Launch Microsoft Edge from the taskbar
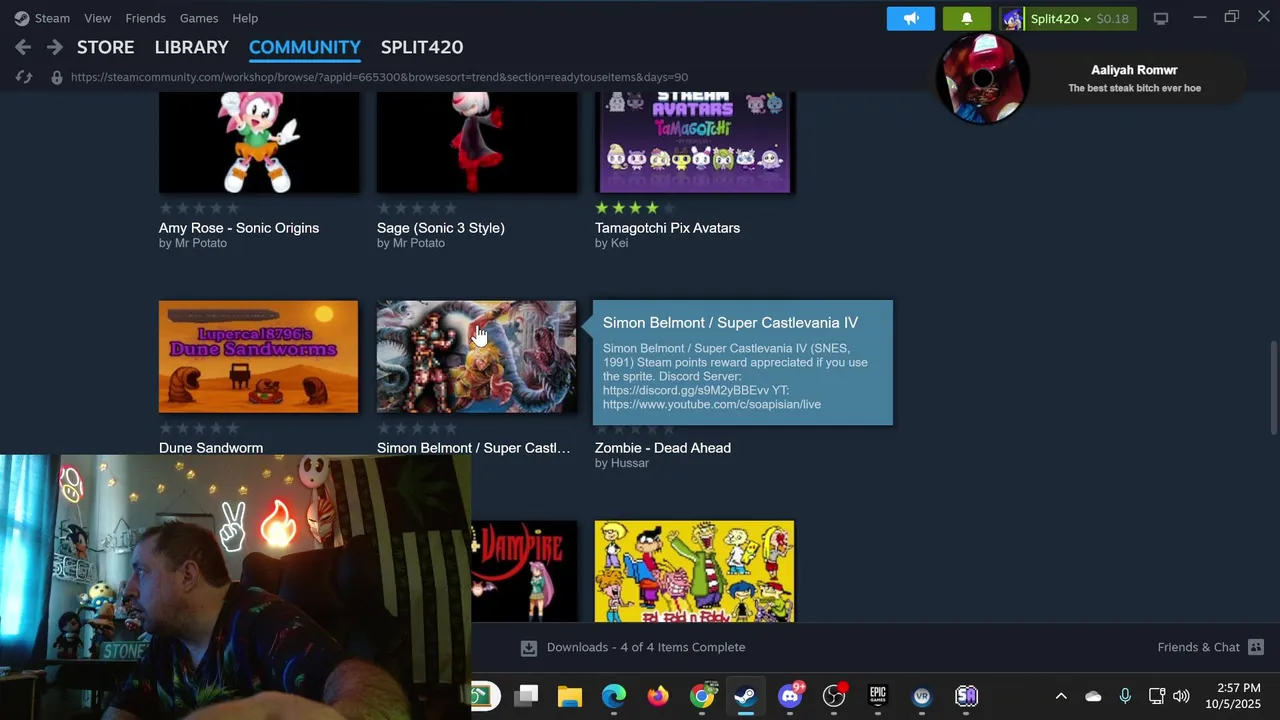Viewport: 1280px width, 720px height. (614, 696)
